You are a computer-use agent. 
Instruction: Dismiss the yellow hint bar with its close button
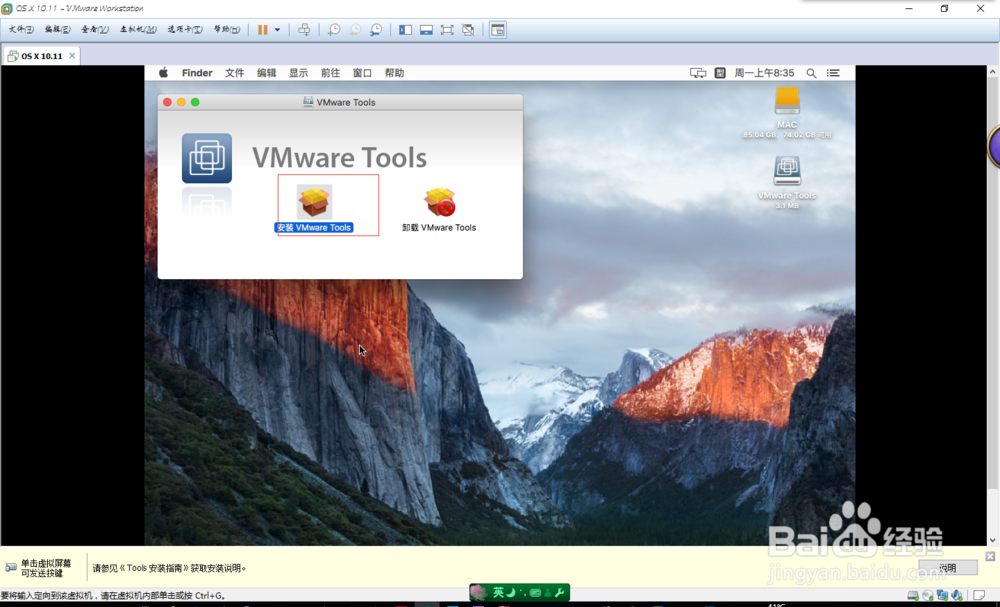990,556
